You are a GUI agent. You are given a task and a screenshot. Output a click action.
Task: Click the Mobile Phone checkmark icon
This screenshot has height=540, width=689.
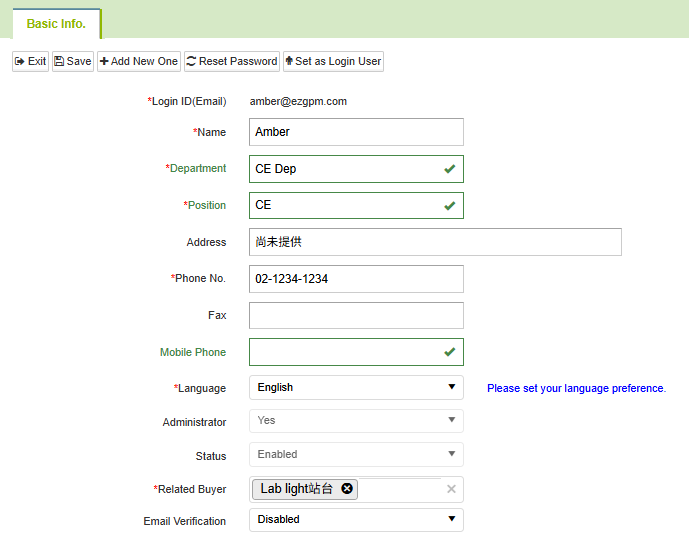(450, 352)
